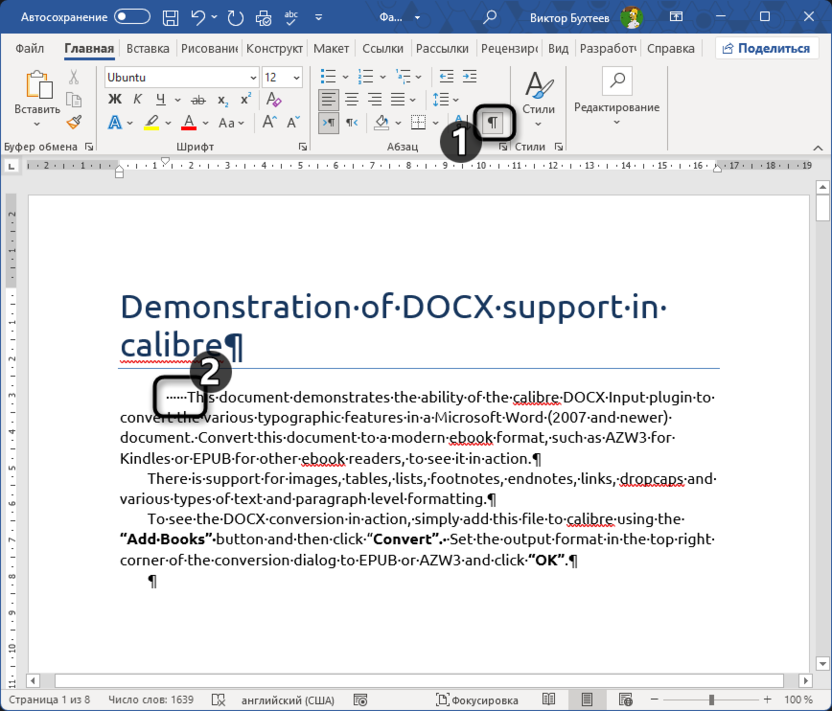
Task: Enable bulleted list formatting
Action: (x=327, y=77)
